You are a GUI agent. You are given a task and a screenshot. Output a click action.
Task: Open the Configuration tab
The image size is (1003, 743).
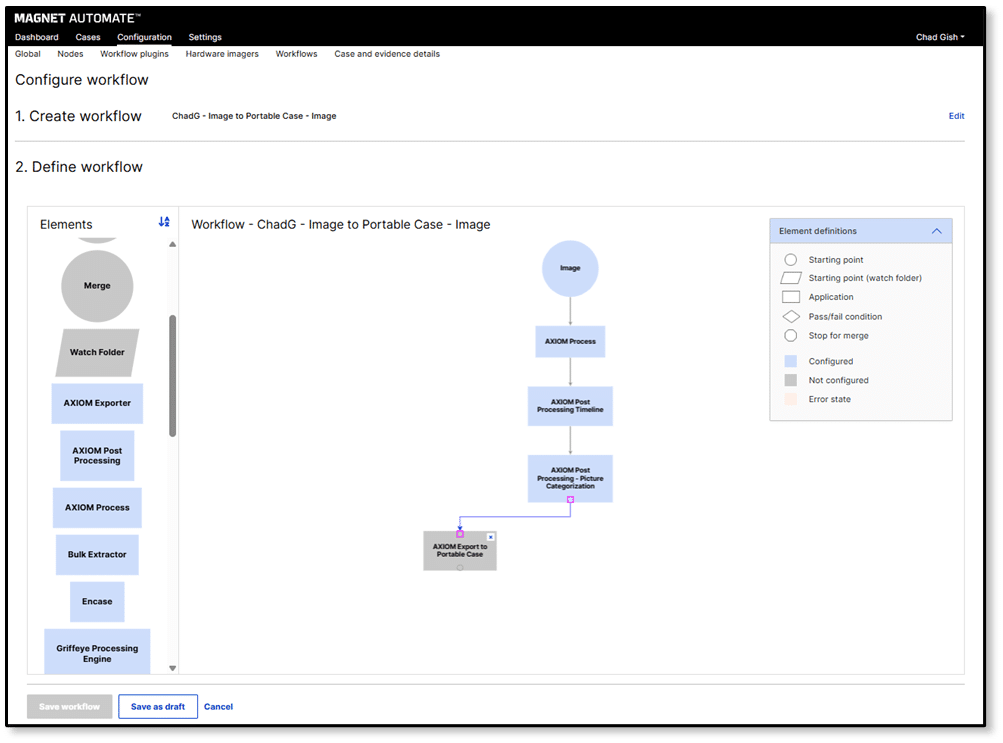pyautogui.click(x=144, y=37)
